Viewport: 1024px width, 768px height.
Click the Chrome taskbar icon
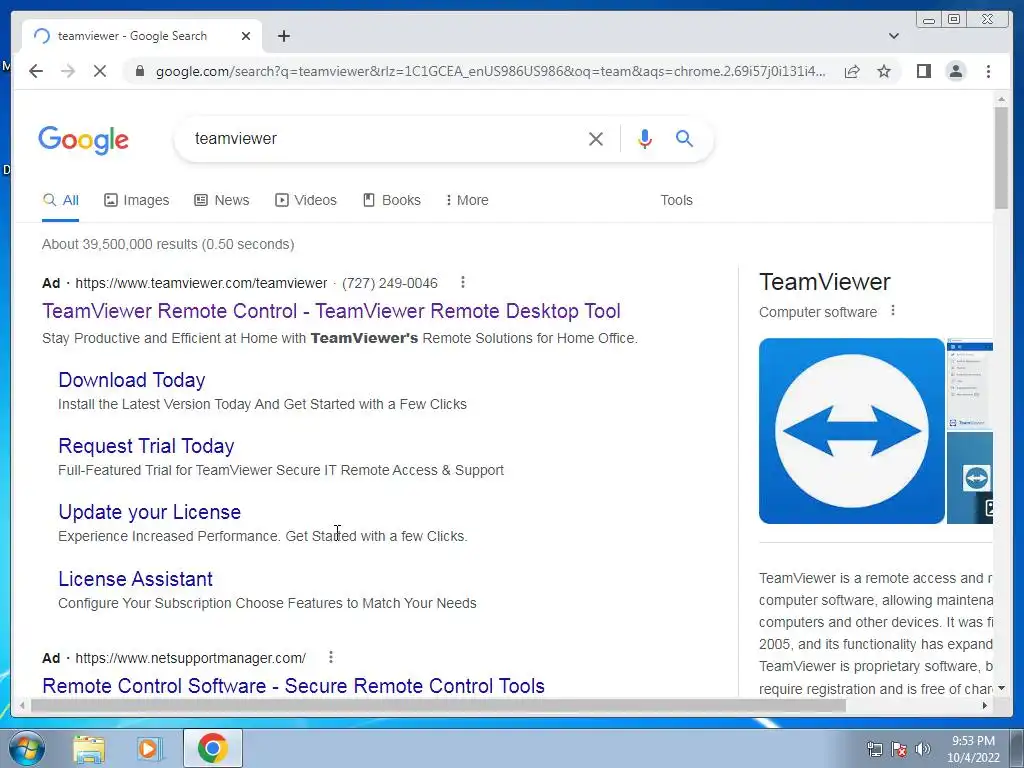point(213,748)
